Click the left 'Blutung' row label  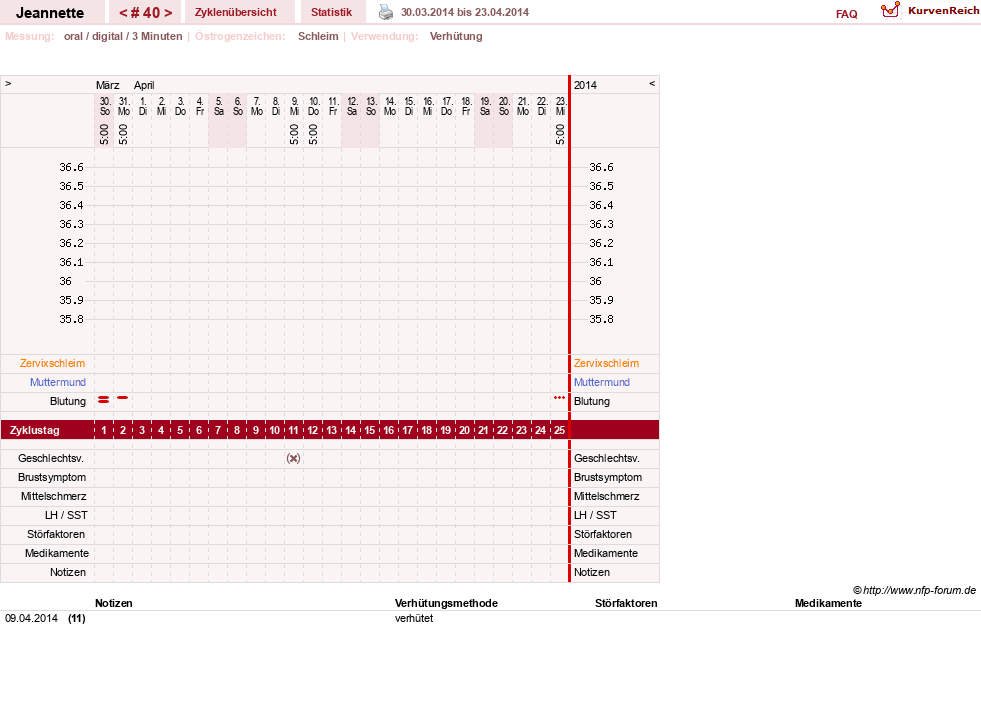pyautogui.click(x=68, y=402)
